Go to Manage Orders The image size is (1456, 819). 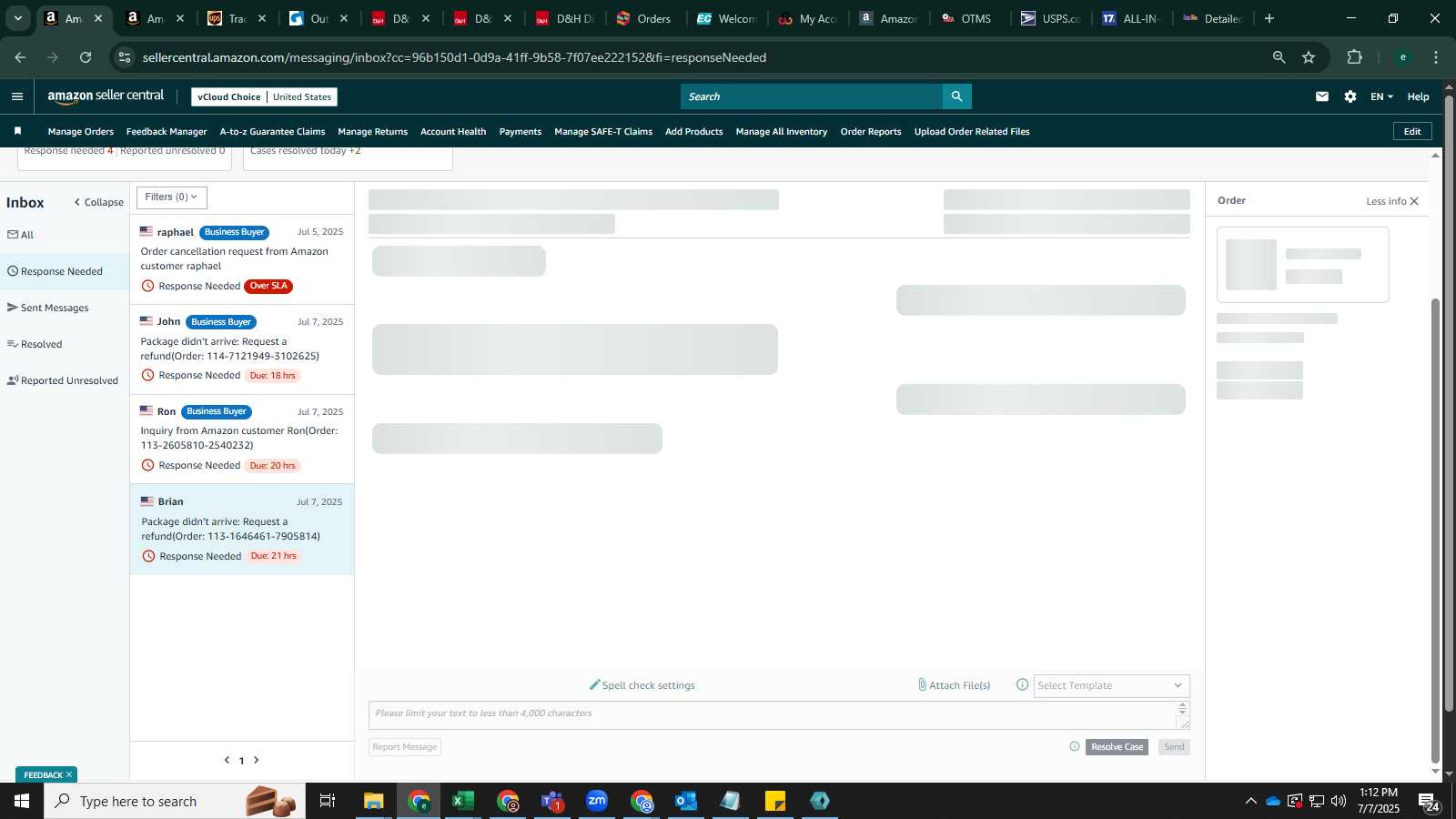pos(81,131)
